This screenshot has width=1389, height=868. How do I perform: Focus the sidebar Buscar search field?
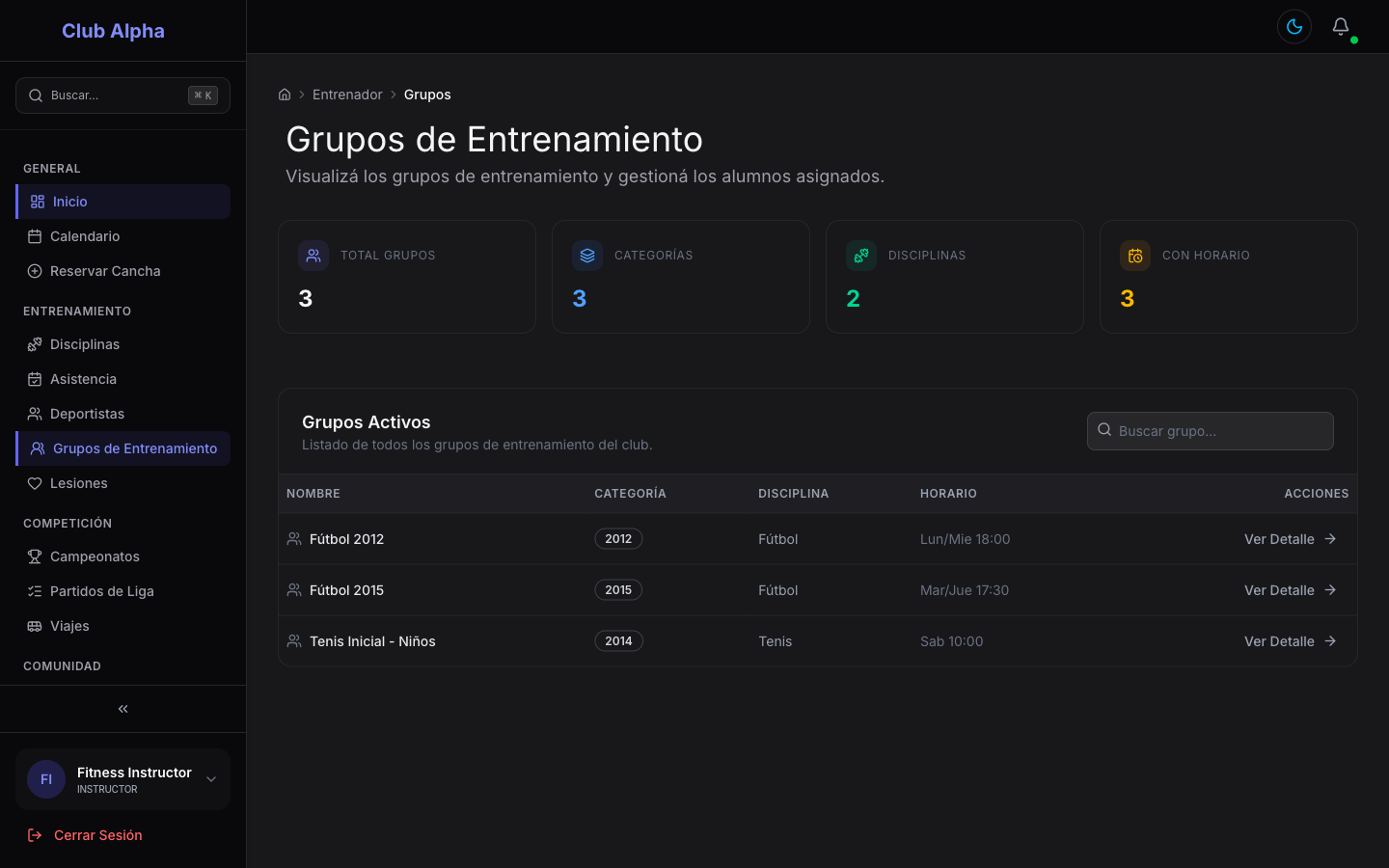point(123,95)
